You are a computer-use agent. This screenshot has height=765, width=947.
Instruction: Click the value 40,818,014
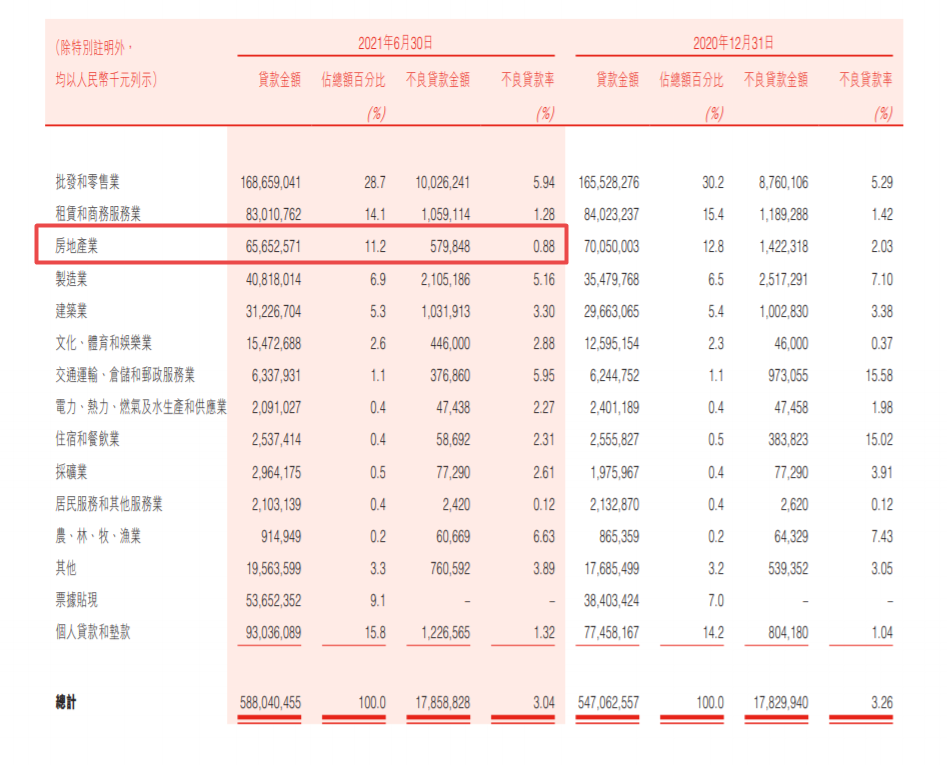tap(273, 280)
